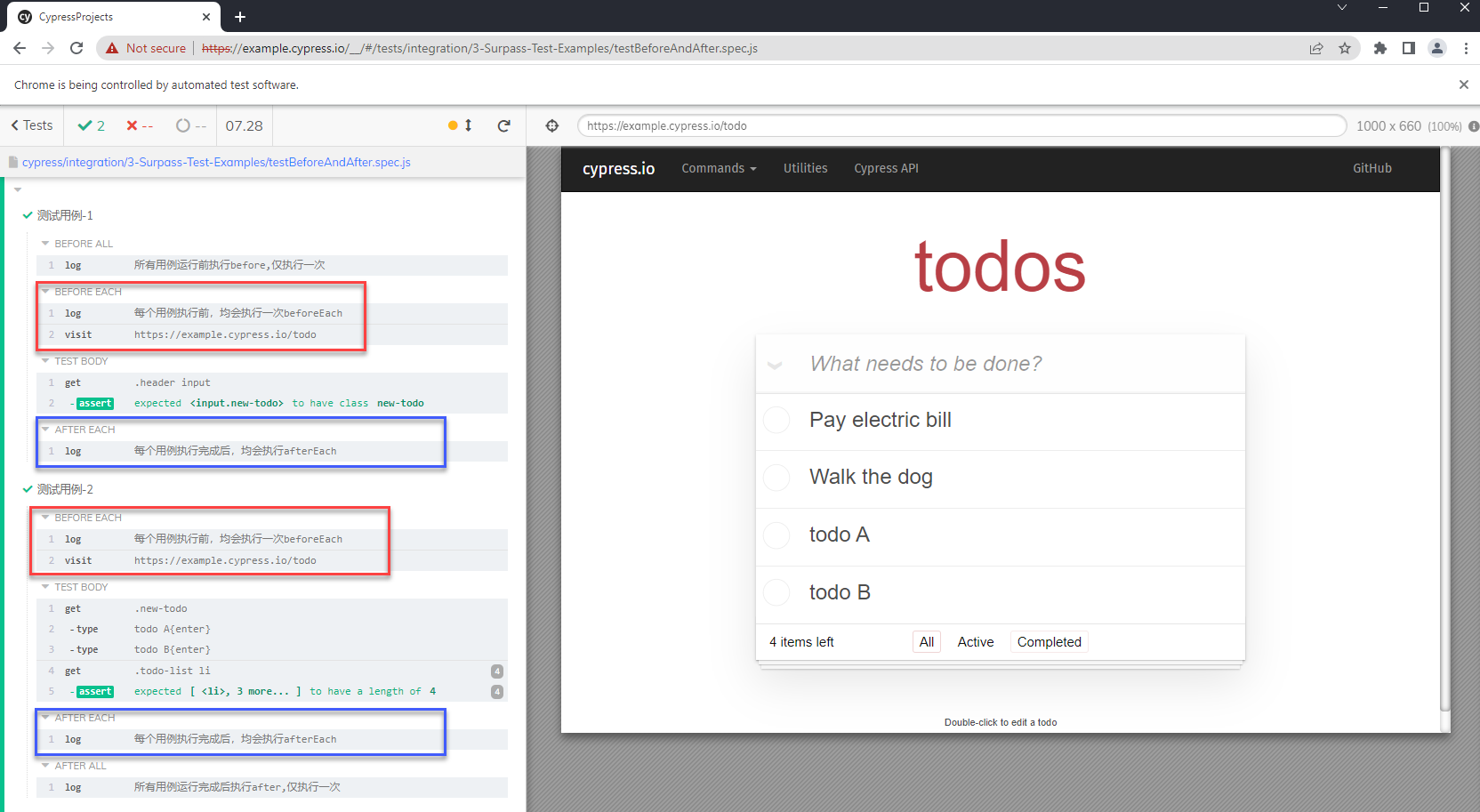Open the Commands dropdown menu
Screen dimensions: 1480x812
(719, 168)
